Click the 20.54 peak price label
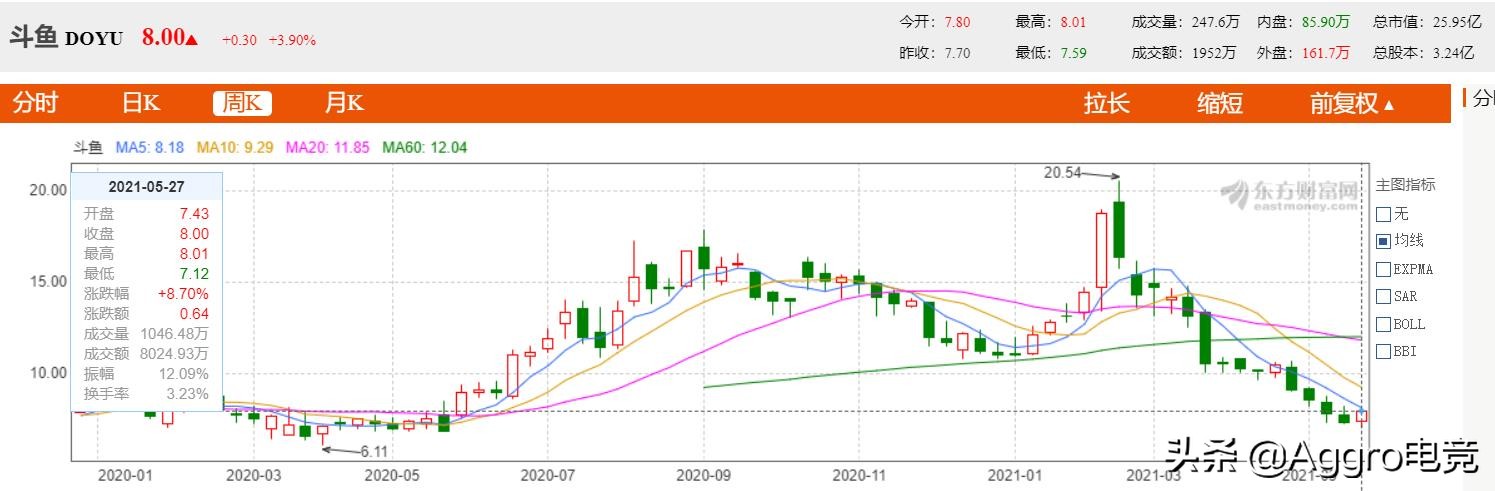This screenshot has height=491, width=1495. 1063,172
